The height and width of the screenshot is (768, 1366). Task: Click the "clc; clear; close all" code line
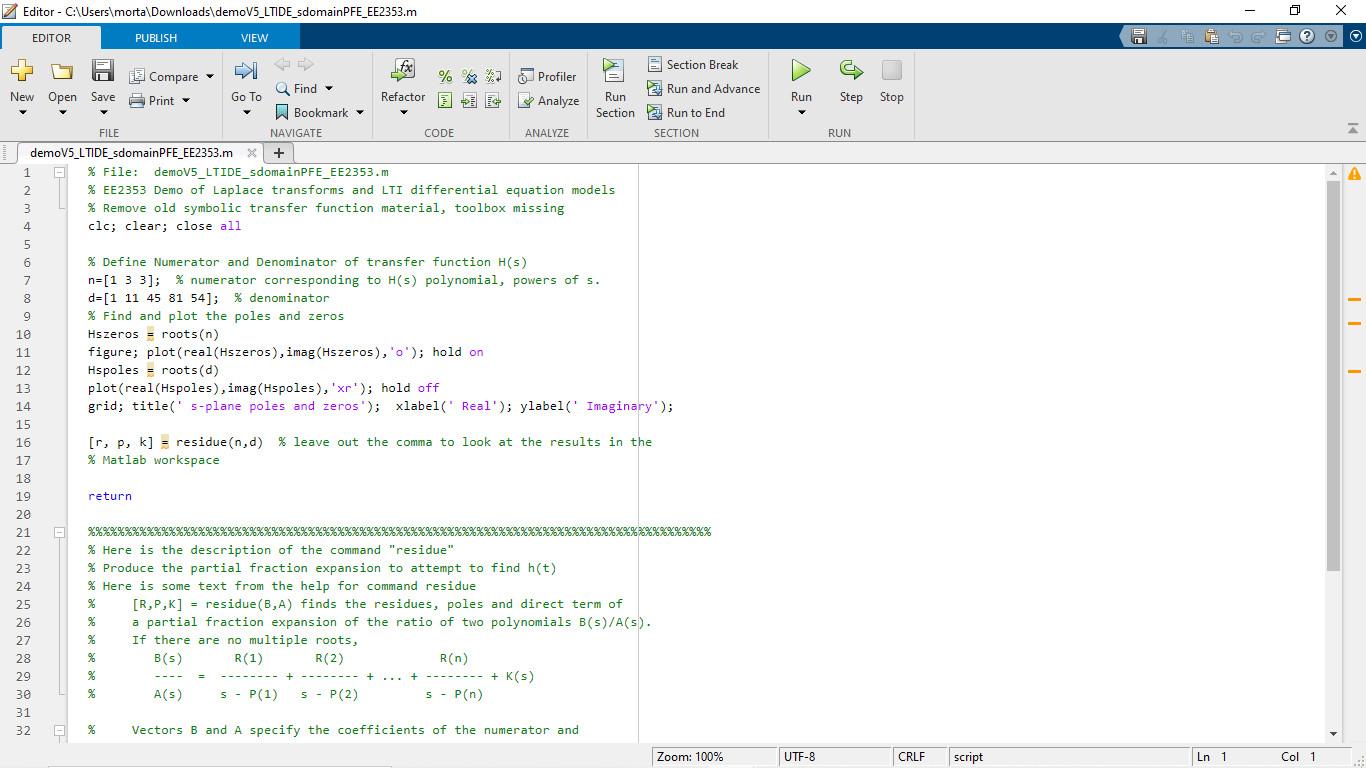[165, 226]
